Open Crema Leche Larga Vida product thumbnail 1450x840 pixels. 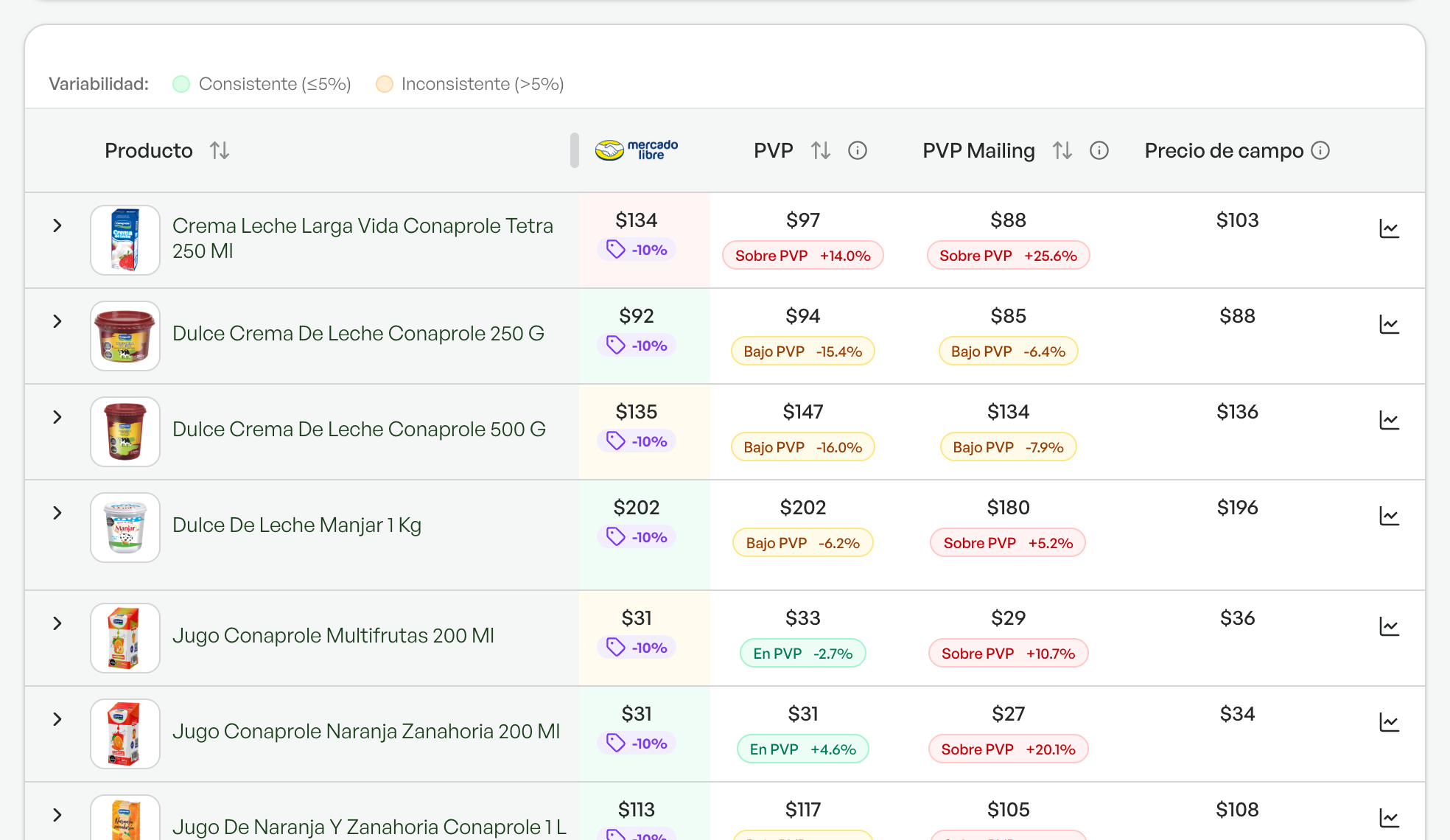(125, 240)
